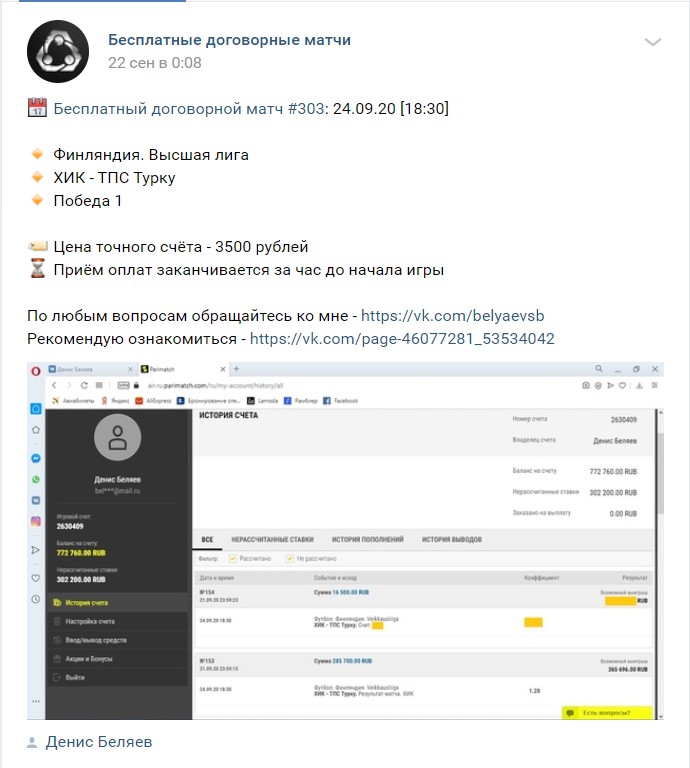Image resolution: width=690 pixels, height=768 pixels.
Task: Click the person icon beside author Денис Беляев
Action: [x=32, y=743]
